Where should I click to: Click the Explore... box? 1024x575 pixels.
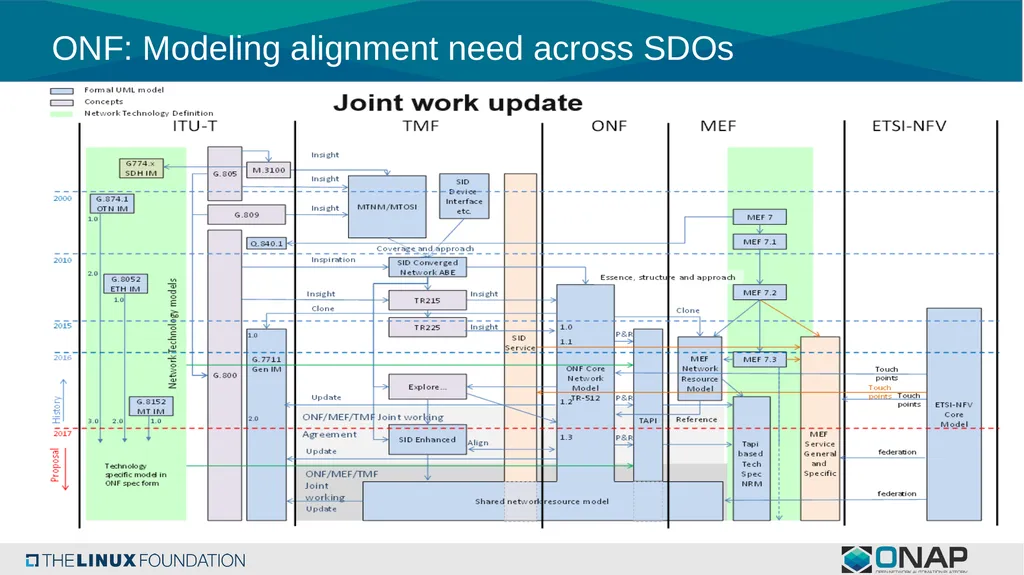tap(427, 387)
